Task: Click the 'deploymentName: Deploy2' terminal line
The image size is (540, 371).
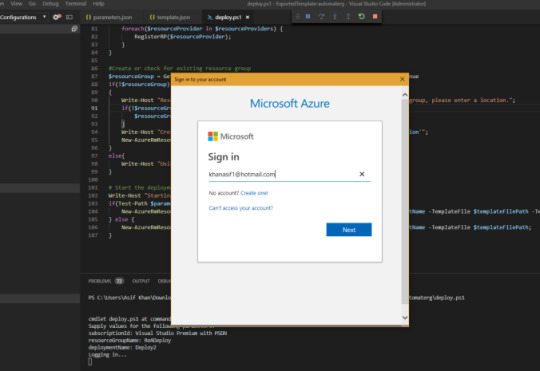Action: [x=122, y=348]
